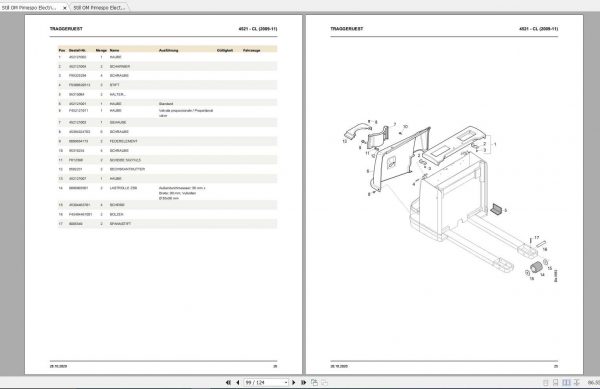Image resolution: width=600 pixels, height=389 pixels.
Task: Click the SECHSKANTMUTTER row
Action: pos(167,169)
